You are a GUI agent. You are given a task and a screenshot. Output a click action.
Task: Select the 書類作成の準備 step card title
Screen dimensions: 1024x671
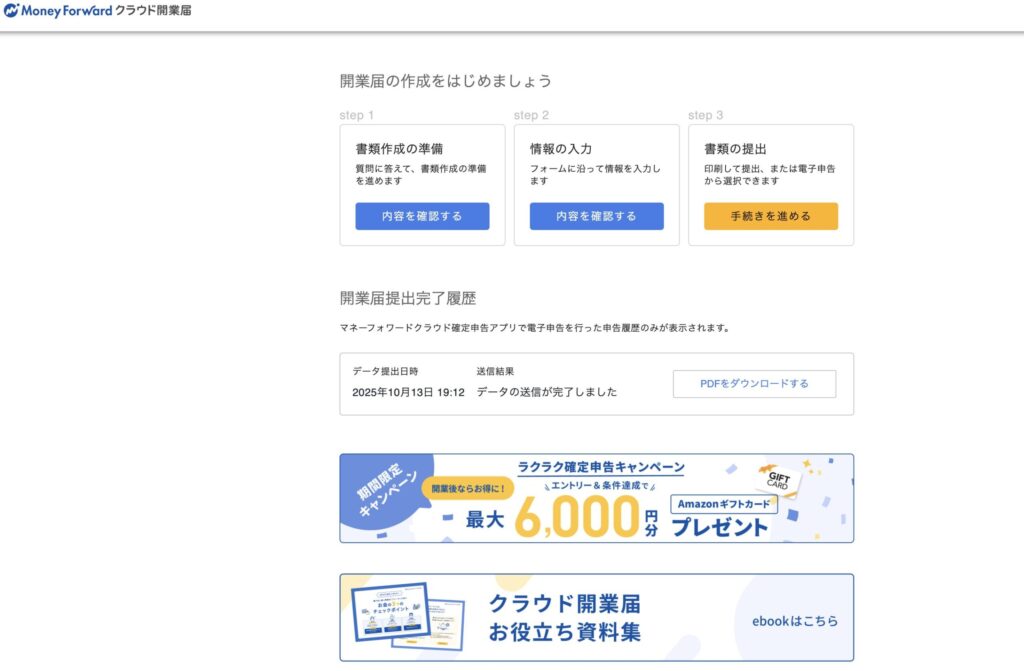click(x=399, y=148)
